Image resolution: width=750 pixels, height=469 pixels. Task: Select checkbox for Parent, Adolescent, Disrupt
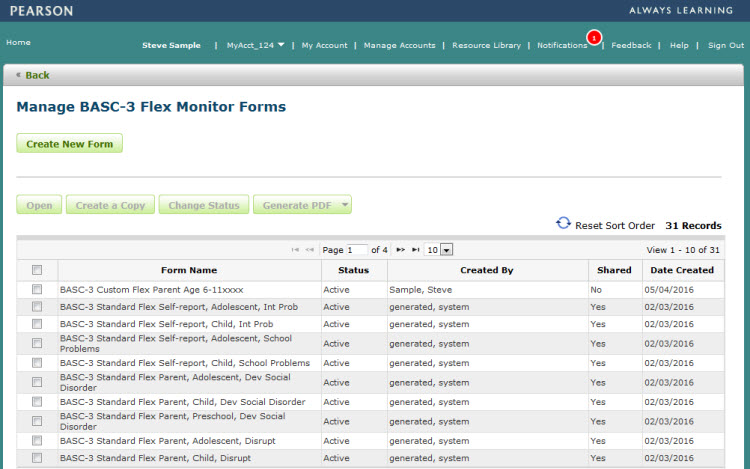[x=37, y=440]
